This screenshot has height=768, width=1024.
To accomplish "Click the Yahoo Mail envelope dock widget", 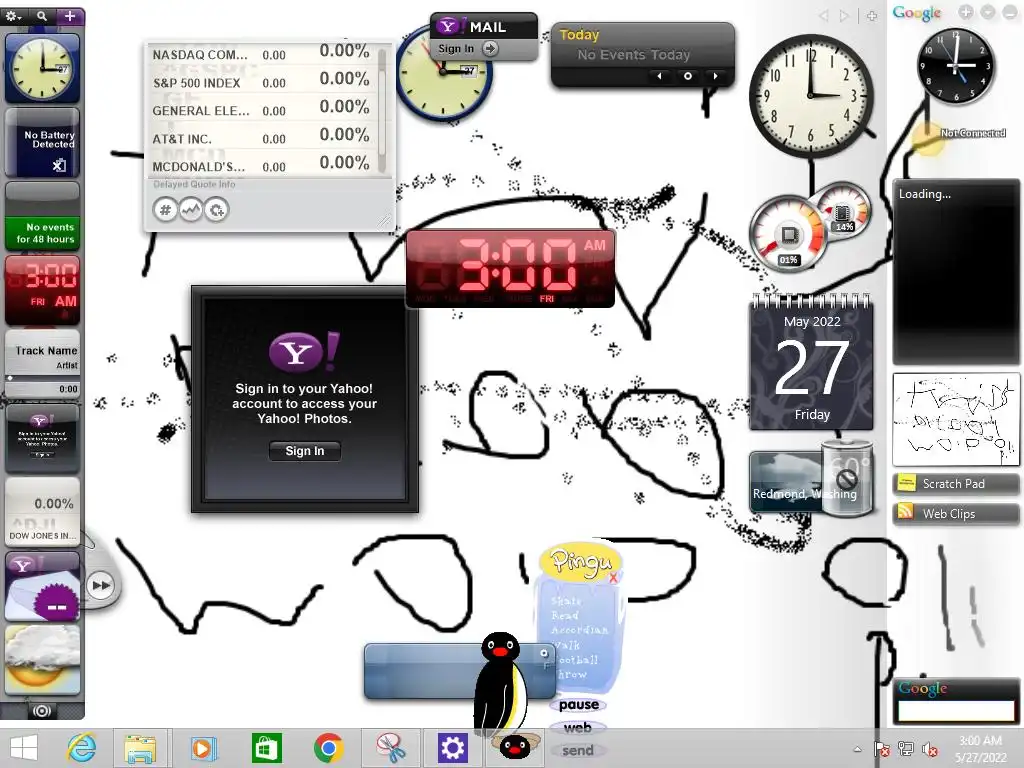I will (42, 586).
